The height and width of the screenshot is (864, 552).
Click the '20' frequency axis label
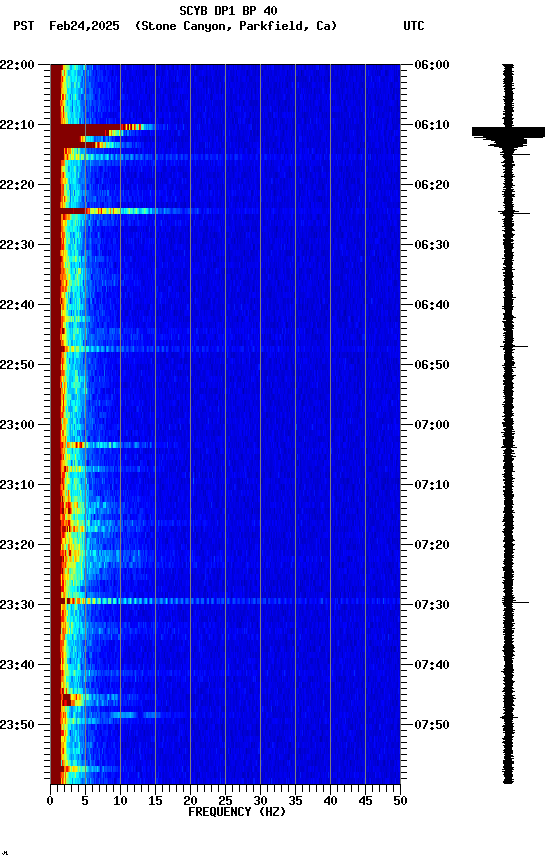click(190, 801)
